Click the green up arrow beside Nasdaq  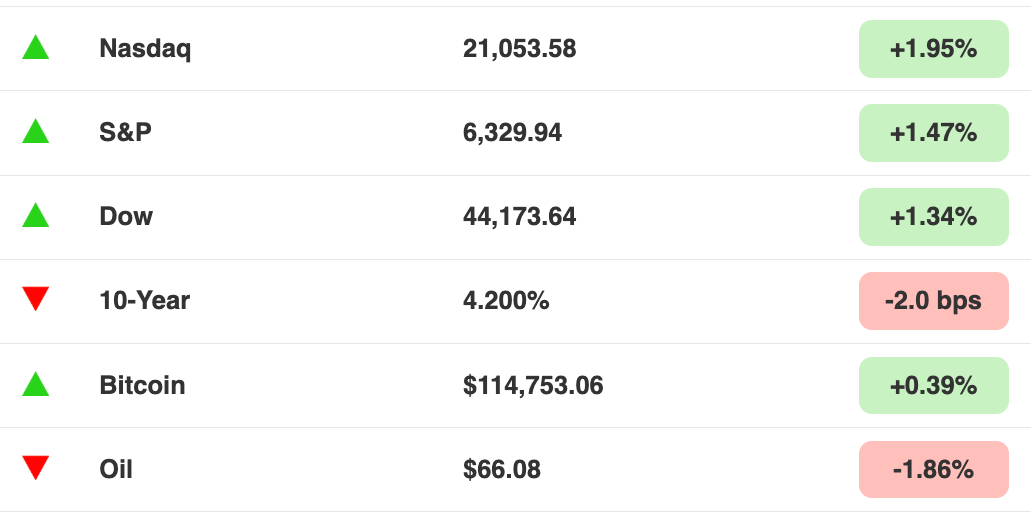click(x=36, y=48)
